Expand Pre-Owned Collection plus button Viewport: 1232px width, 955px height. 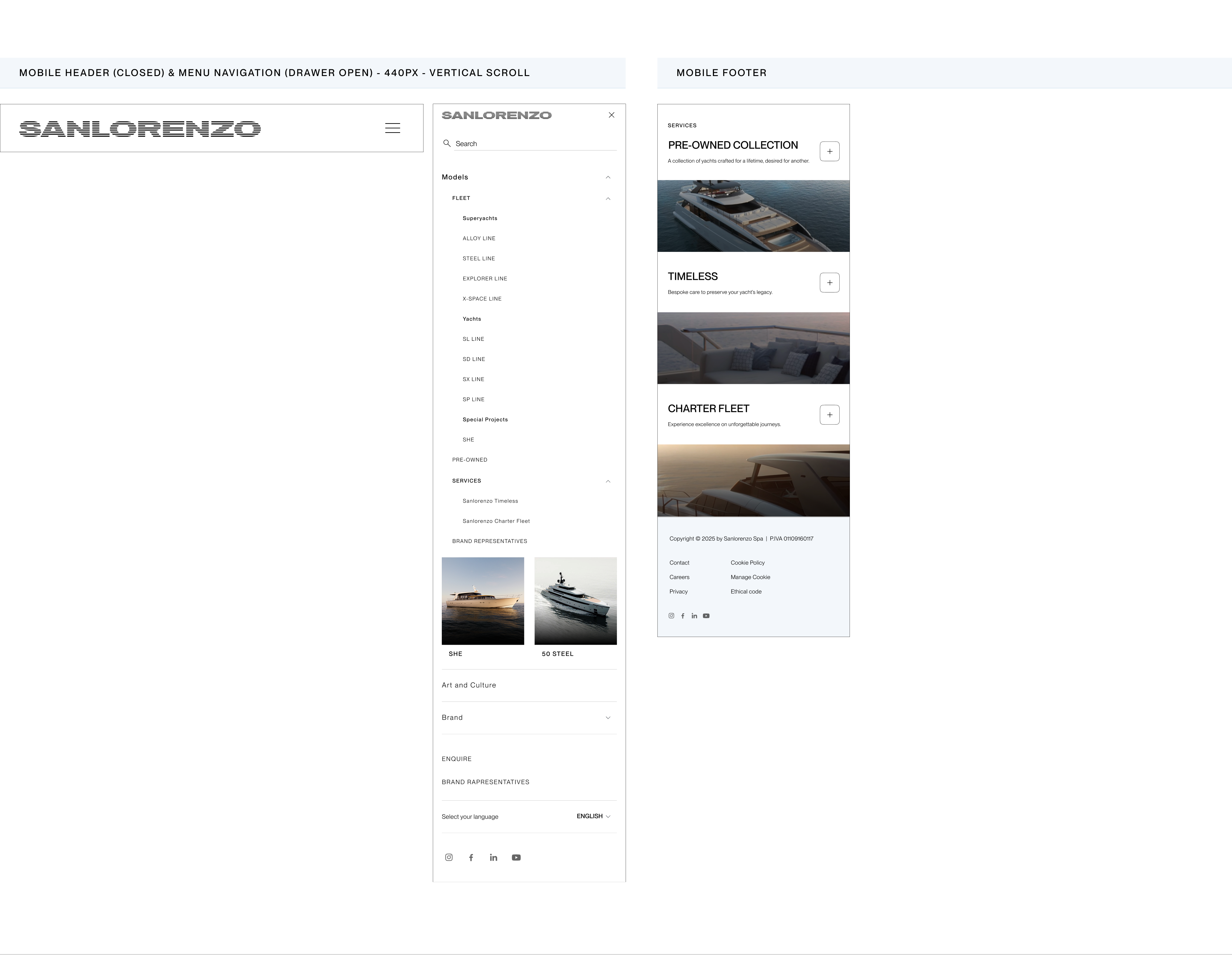click(830, 151)
